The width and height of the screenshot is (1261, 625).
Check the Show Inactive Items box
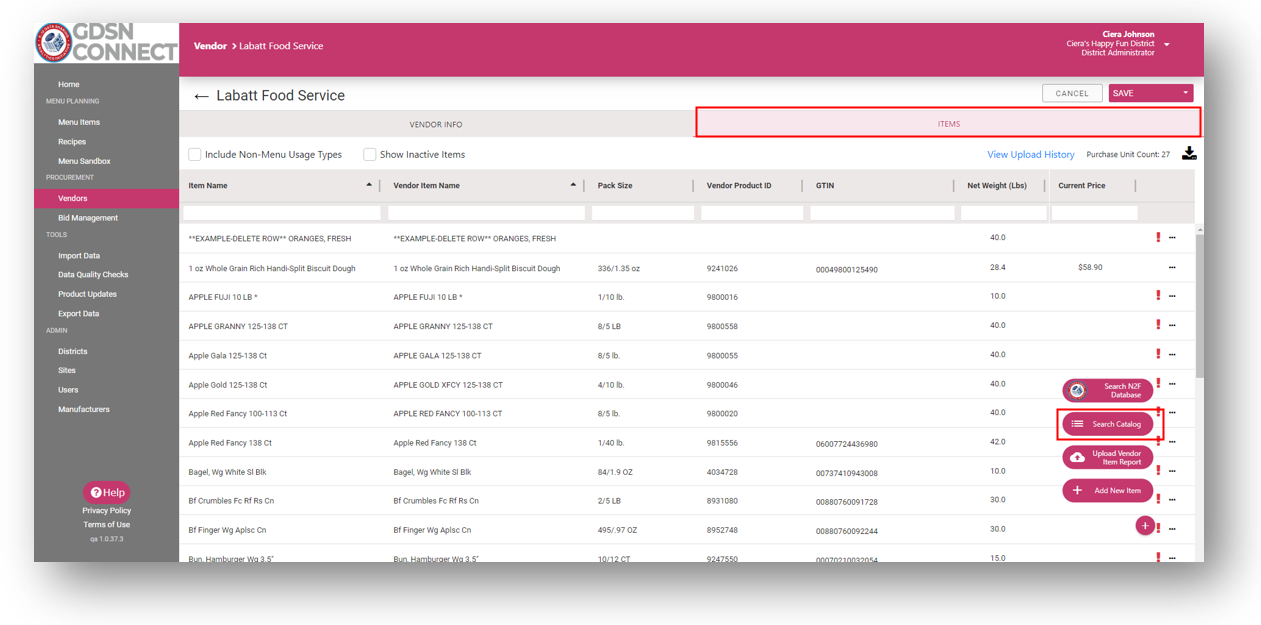[x=370, y=155]
